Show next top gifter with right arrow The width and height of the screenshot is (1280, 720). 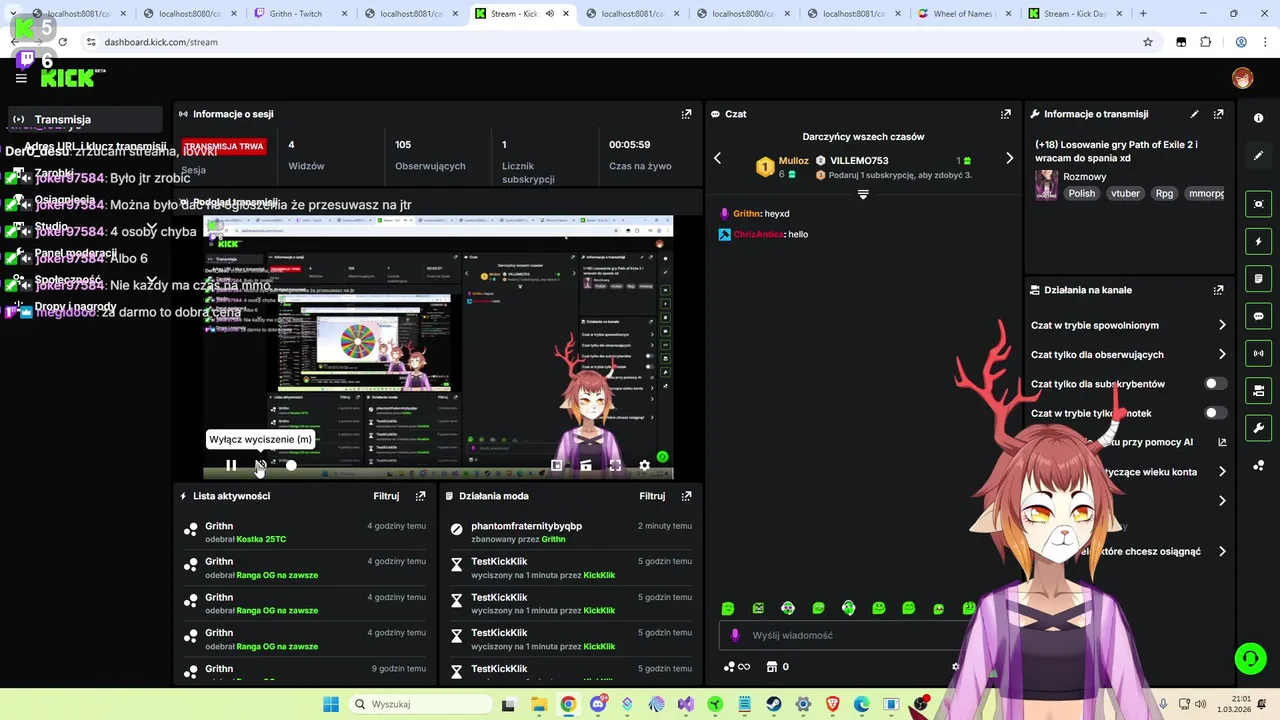(x=1009, y=158)
